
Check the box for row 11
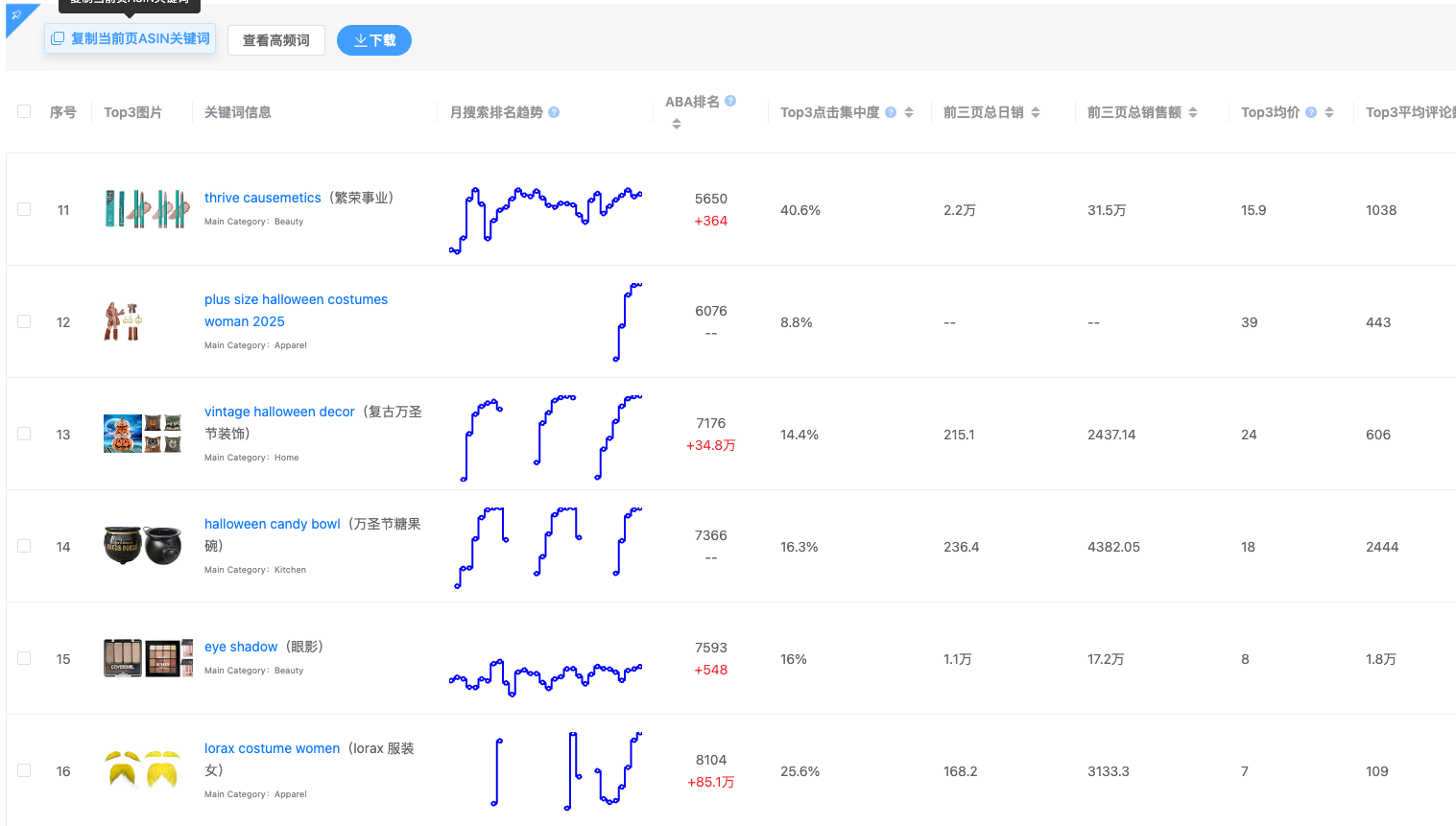point(24,209)
